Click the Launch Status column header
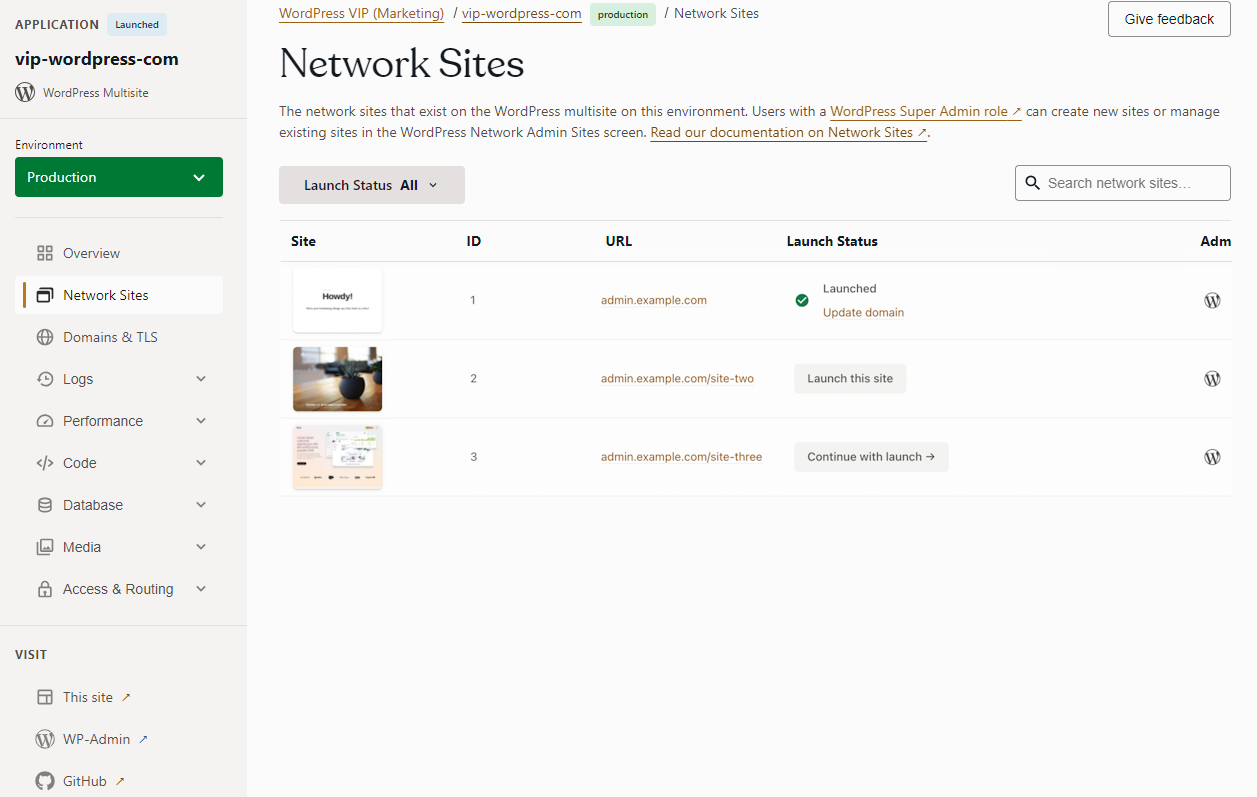Image resolution: width=1257 pixels, height=797 pixels. tap(832, 241)
